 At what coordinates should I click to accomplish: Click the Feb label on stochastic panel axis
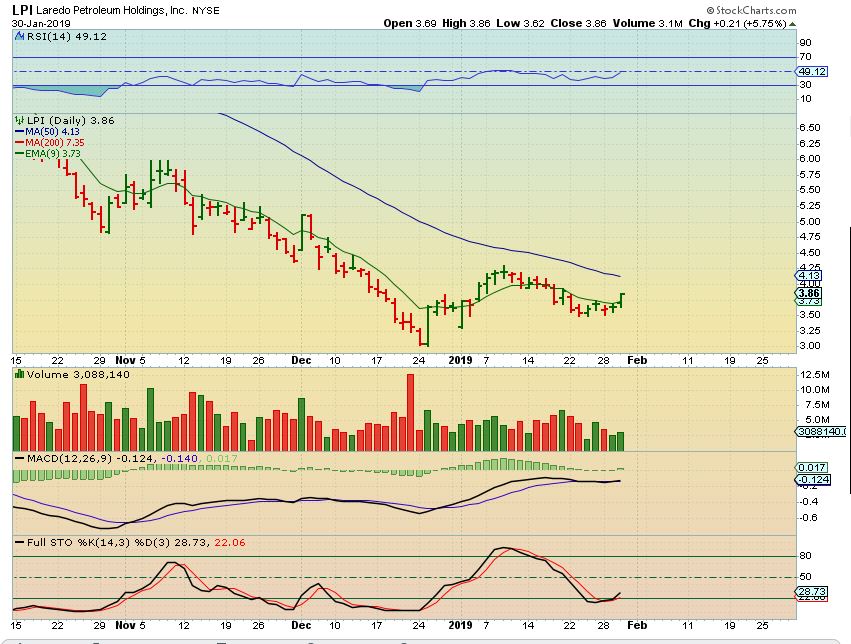click(637, 625)
